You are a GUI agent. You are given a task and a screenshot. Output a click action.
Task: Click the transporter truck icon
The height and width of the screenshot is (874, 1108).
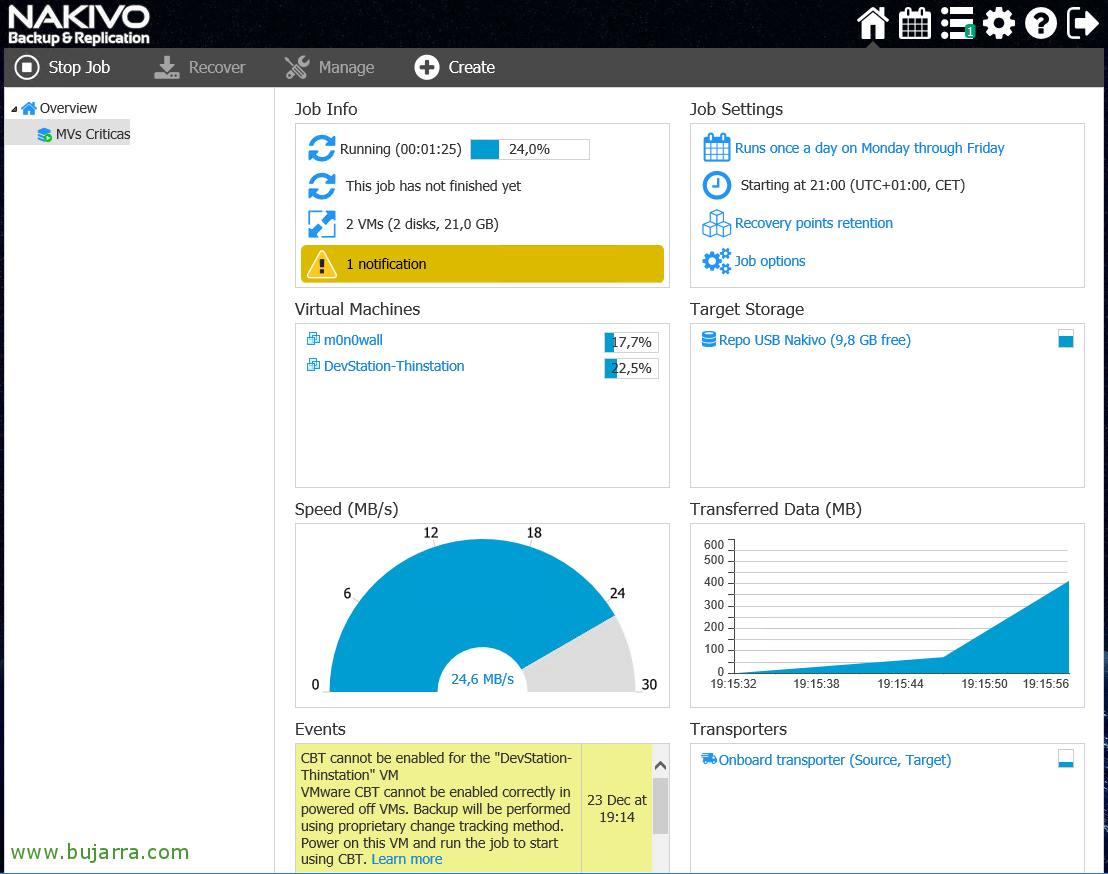[709, 759]
